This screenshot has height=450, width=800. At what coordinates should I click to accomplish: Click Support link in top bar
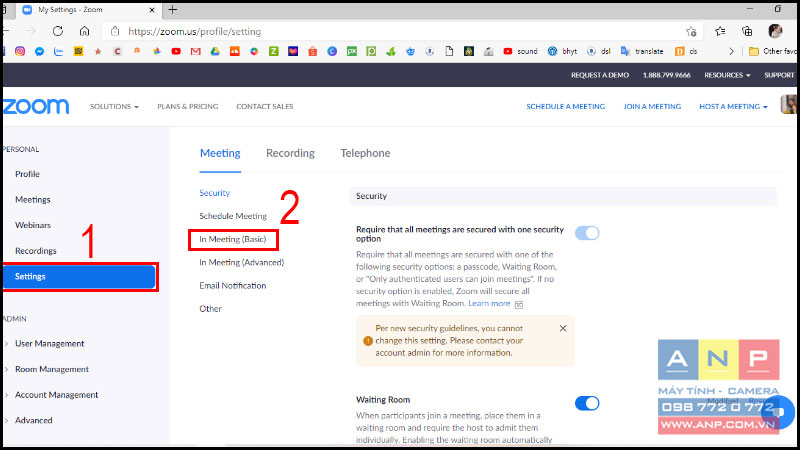(x=779, y=75)
